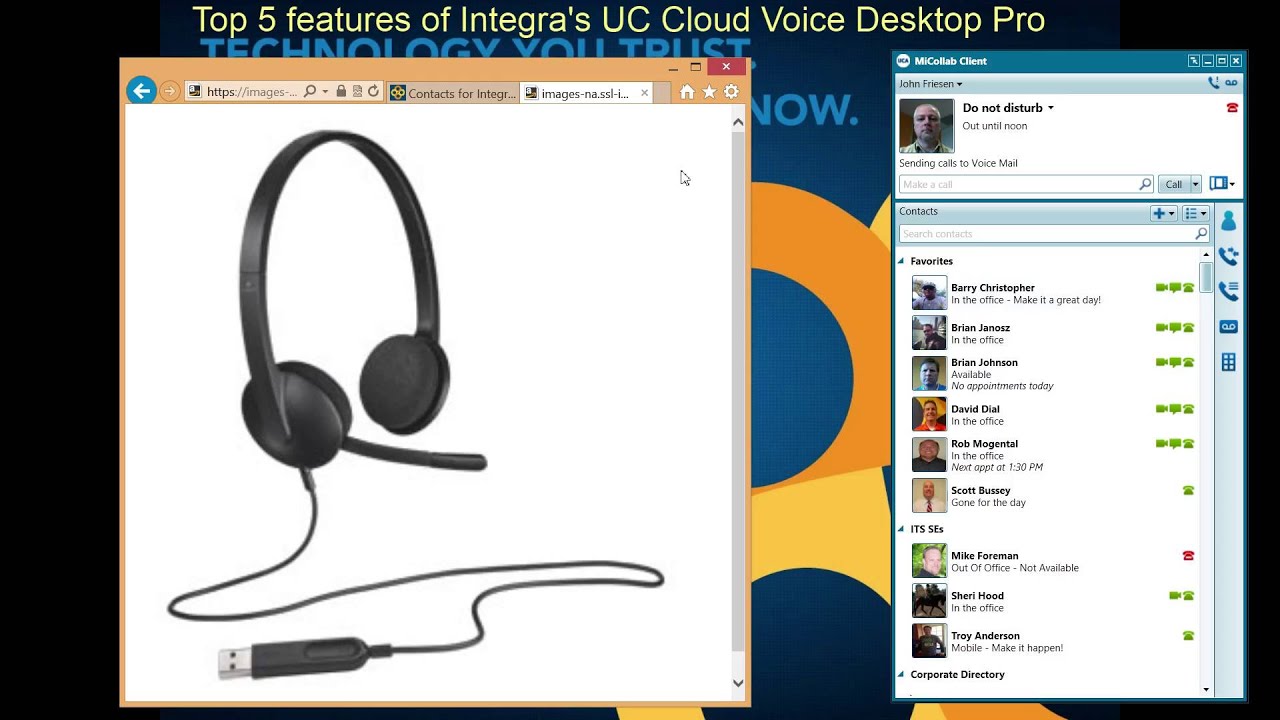Select Mike Foreman contact name
This screenshot has height=720, width=1280.
click(x=984, y=556)
